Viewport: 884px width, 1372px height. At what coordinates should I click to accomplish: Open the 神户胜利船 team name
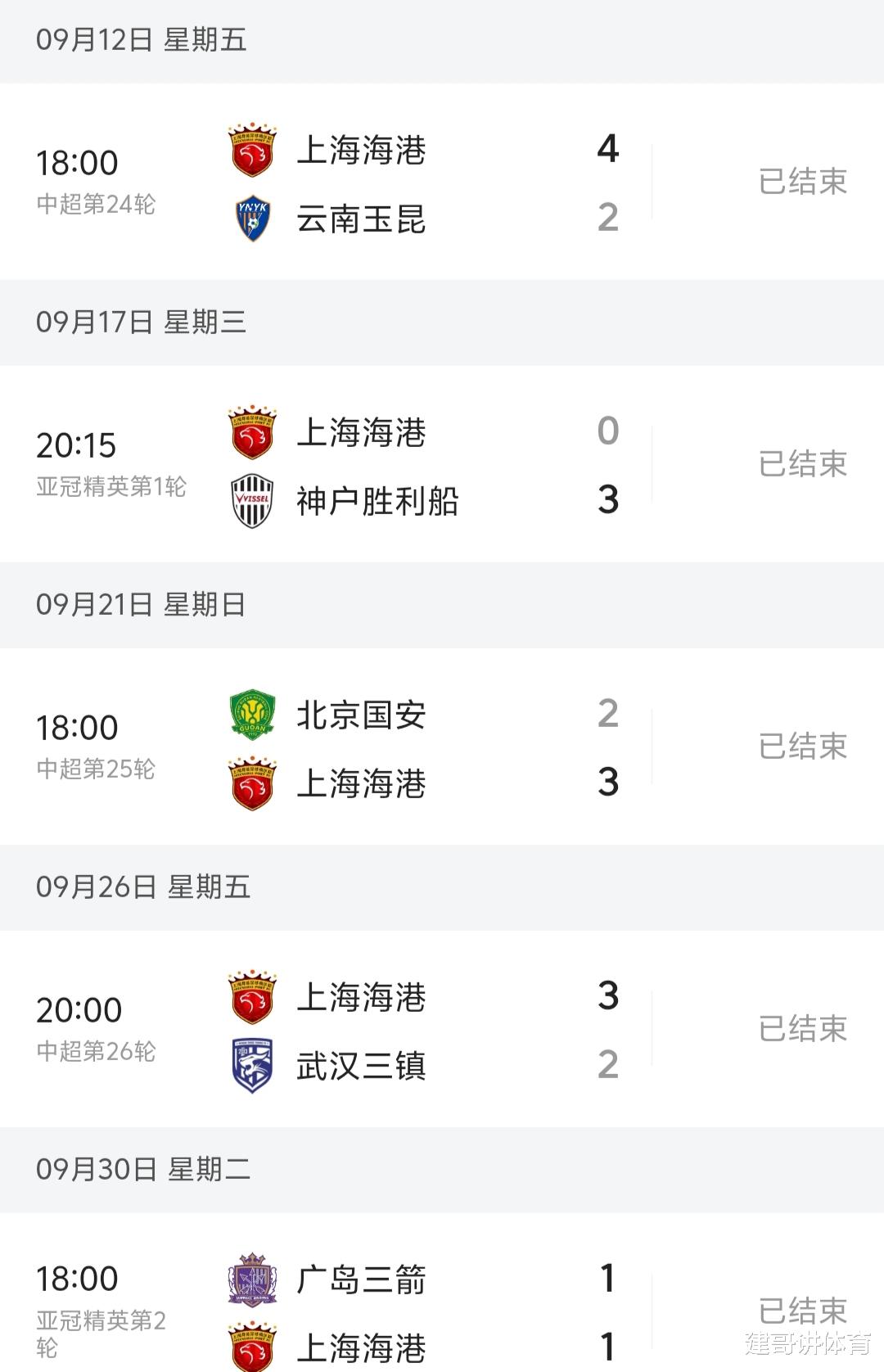pos(377,501)
